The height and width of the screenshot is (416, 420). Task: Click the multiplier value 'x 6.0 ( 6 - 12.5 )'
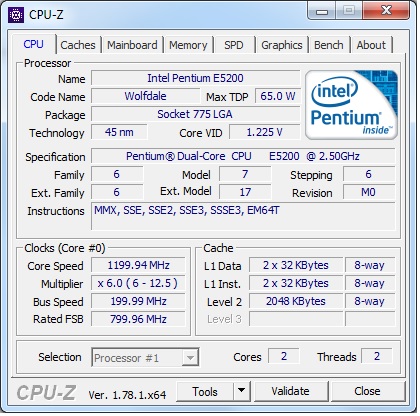(138, 283)
